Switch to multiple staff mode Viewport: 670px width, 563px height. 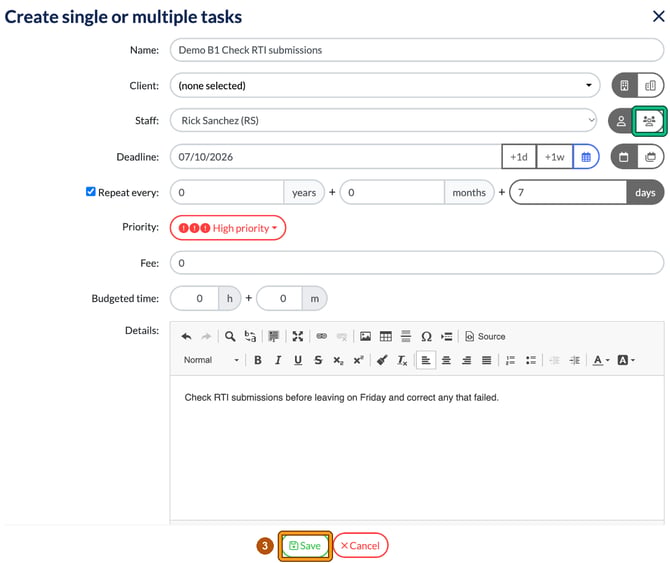pos(649,121)
